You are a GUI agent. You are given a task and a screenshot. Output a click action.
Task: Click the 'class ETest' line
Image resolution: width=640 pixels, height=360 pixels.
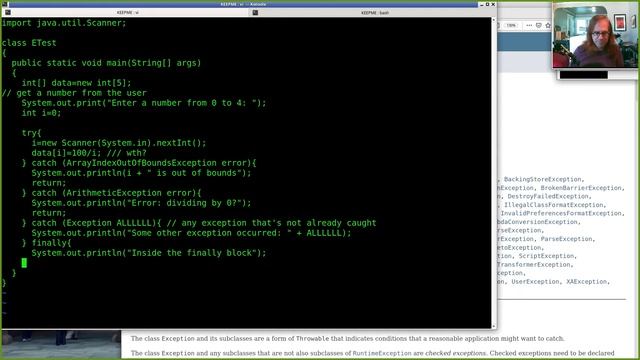29,43
